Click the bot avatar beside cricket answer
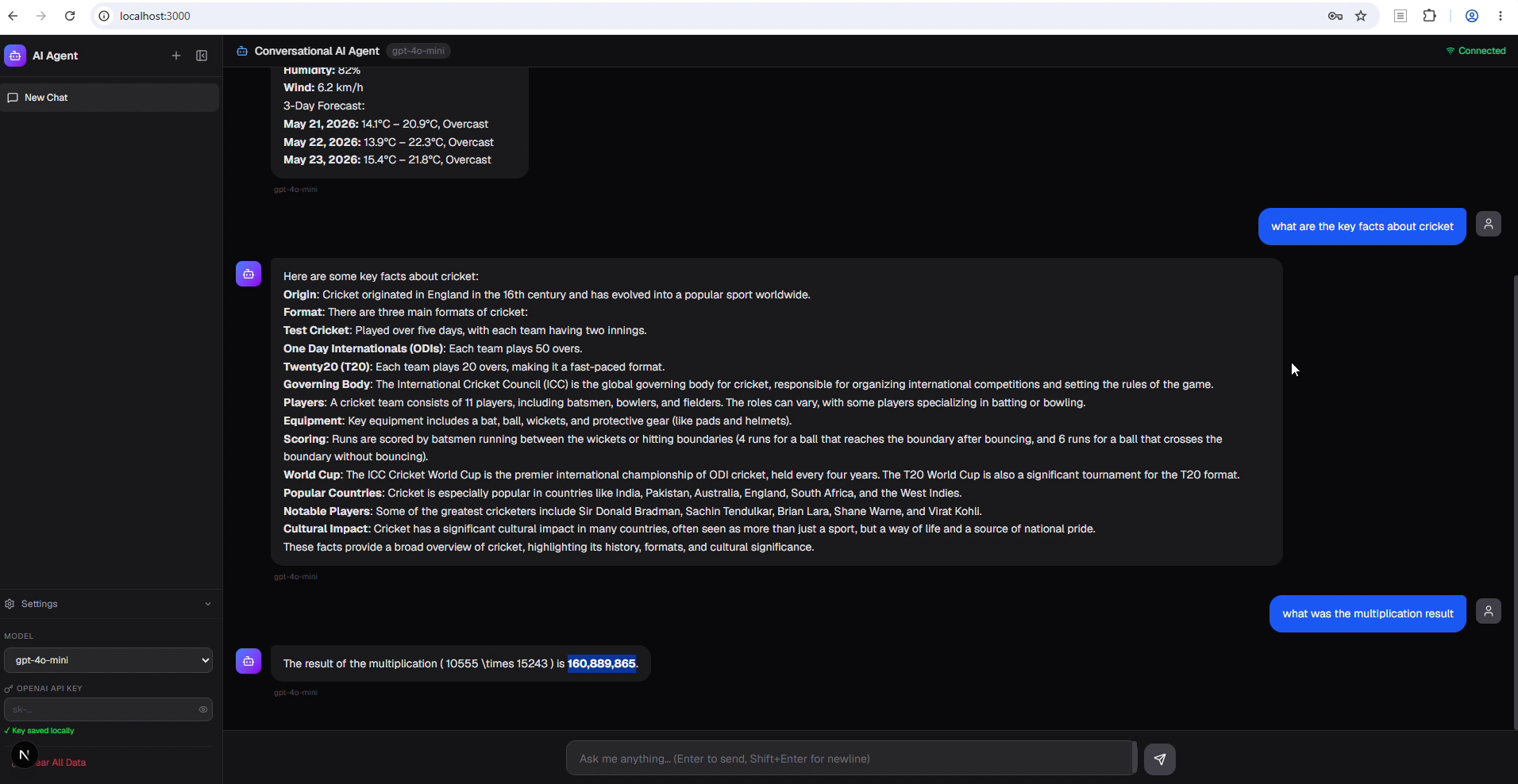The height and width of the screenshot is (784, 1518). [249, 274]
